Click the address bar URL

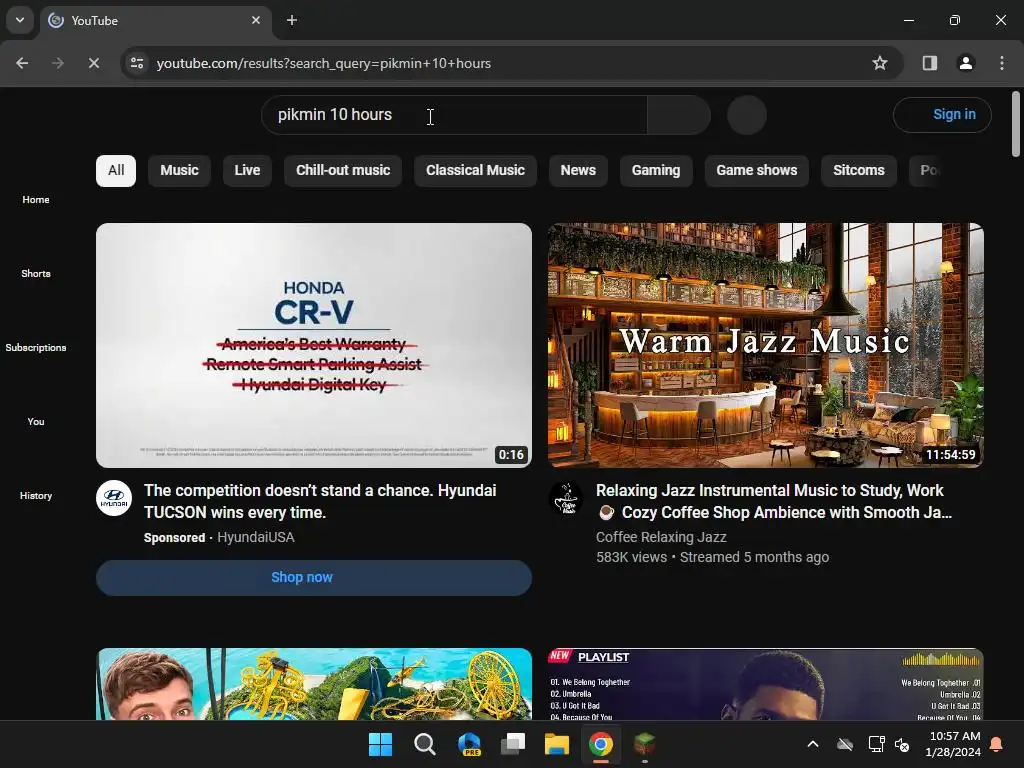[323, 63]
